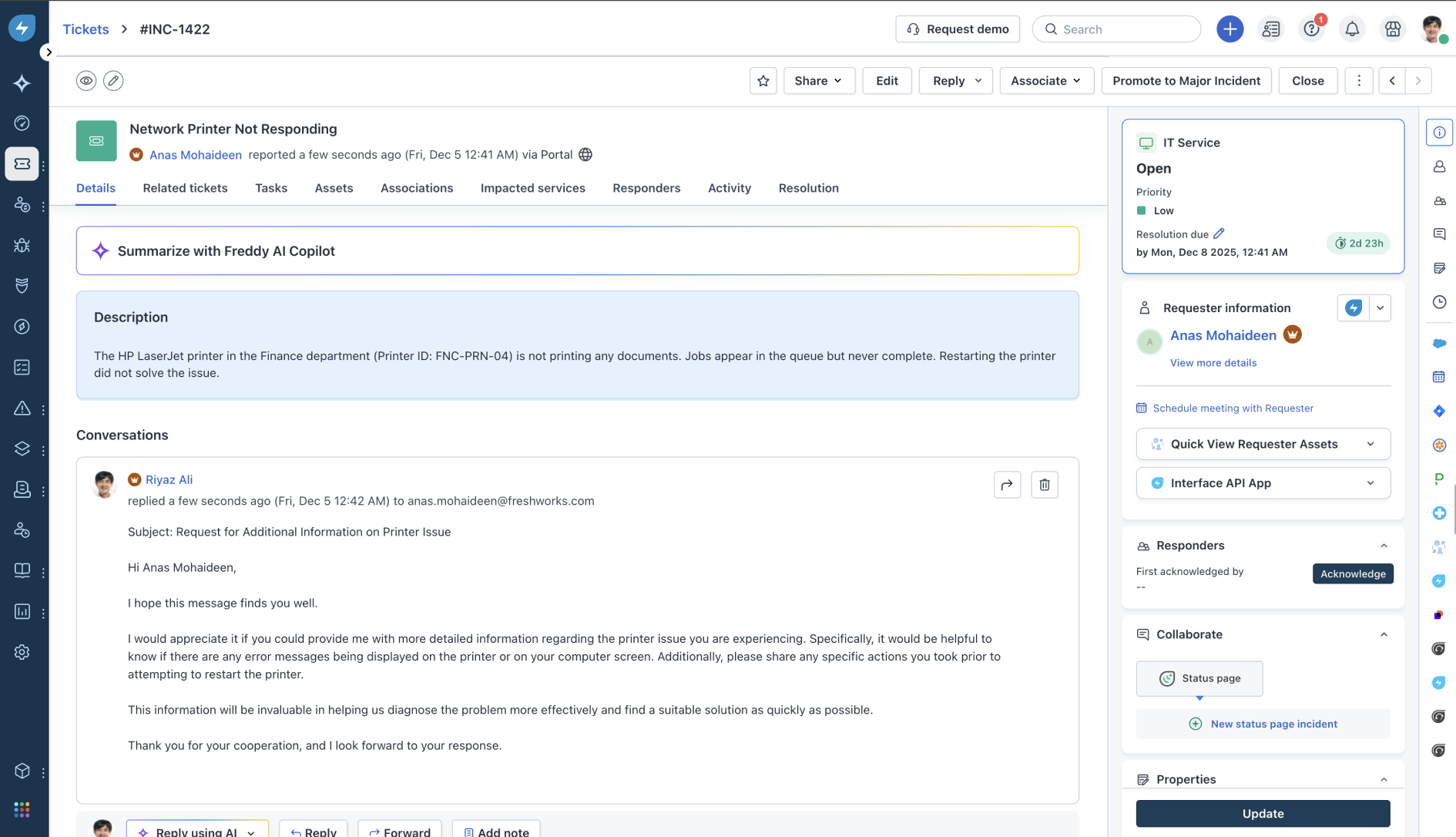Close the ticket with Close button

coord(1307,80)
